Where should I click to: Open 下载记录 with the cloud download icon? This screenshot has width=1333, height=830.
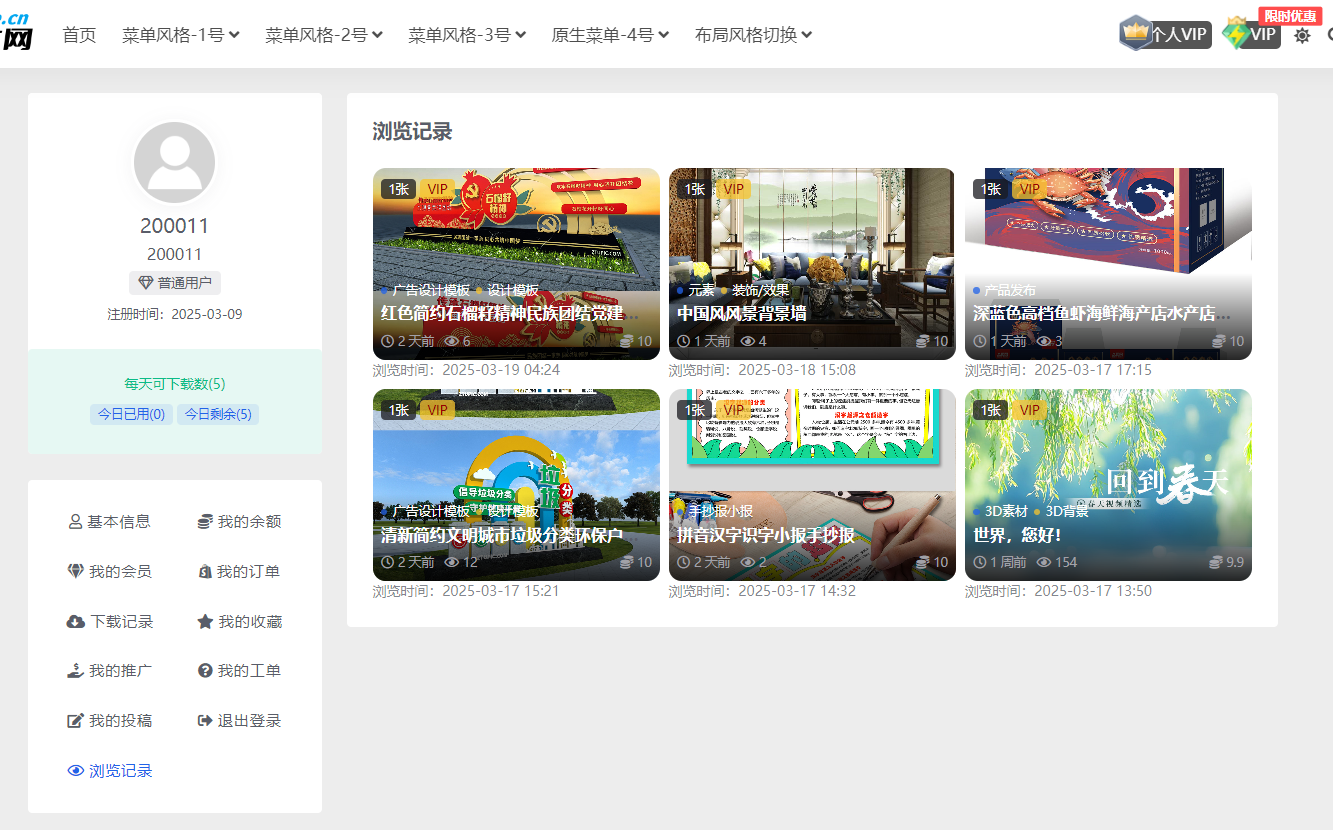point(111,621)
